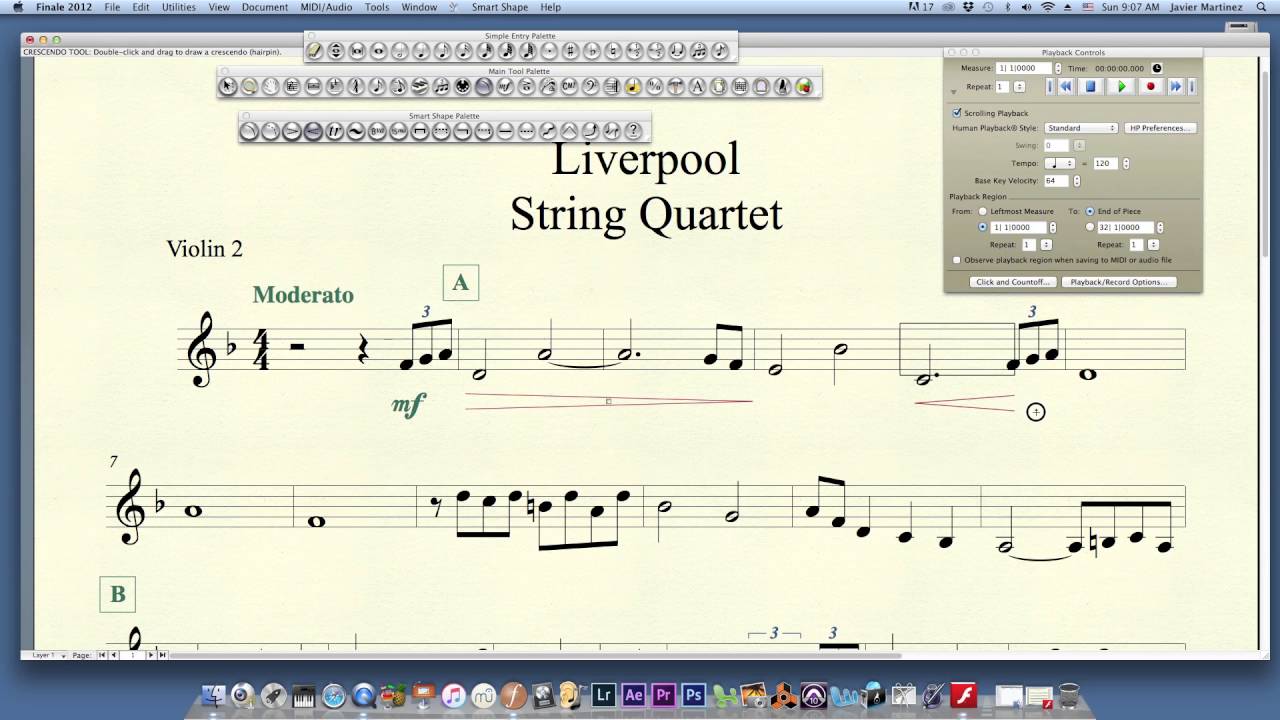Click the clock icon beside Time display
The width and height of the screenshot is (1280, 720).
tap(1157, 68)
